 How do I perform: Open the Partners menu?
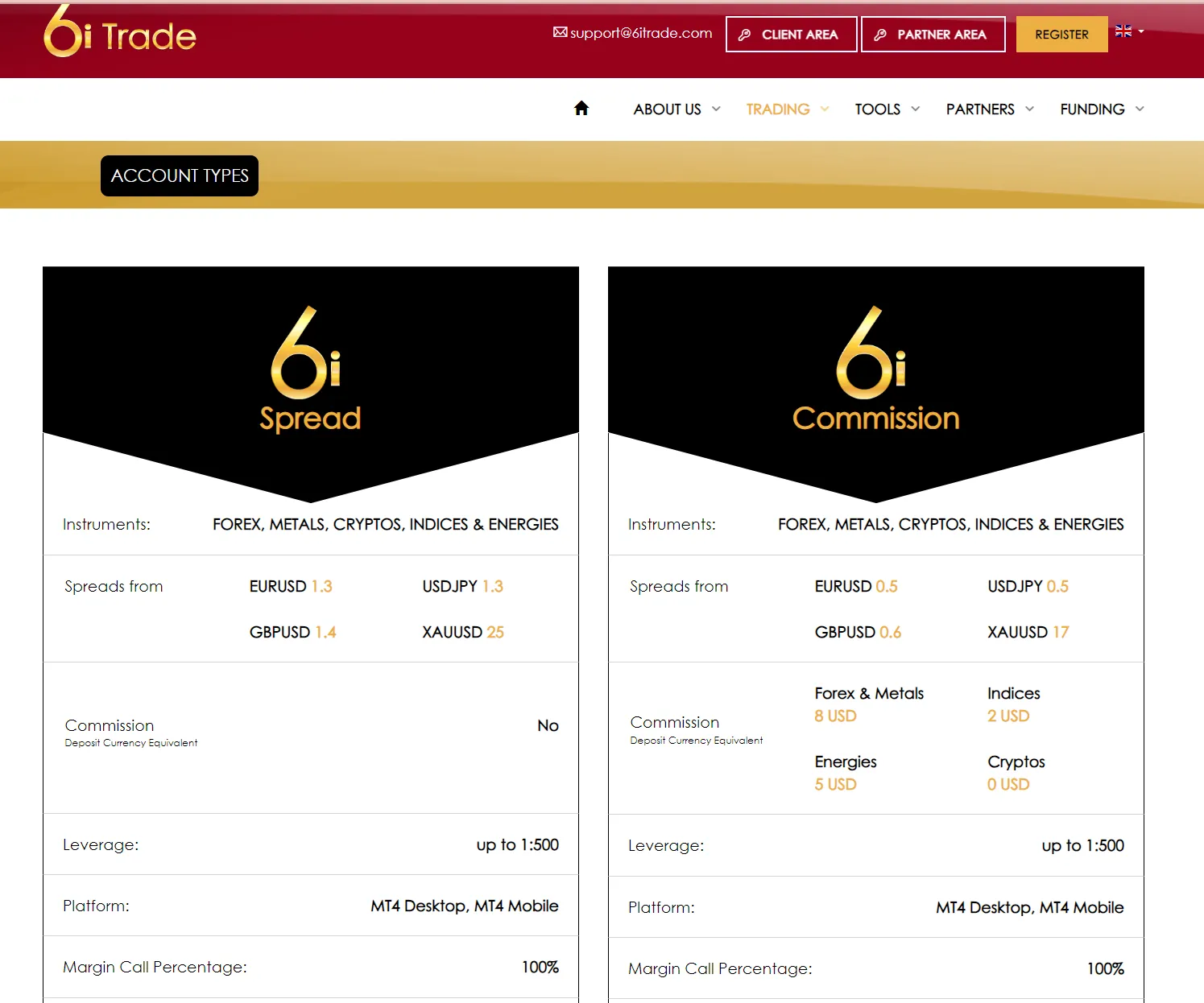click(x=980, y=109)
